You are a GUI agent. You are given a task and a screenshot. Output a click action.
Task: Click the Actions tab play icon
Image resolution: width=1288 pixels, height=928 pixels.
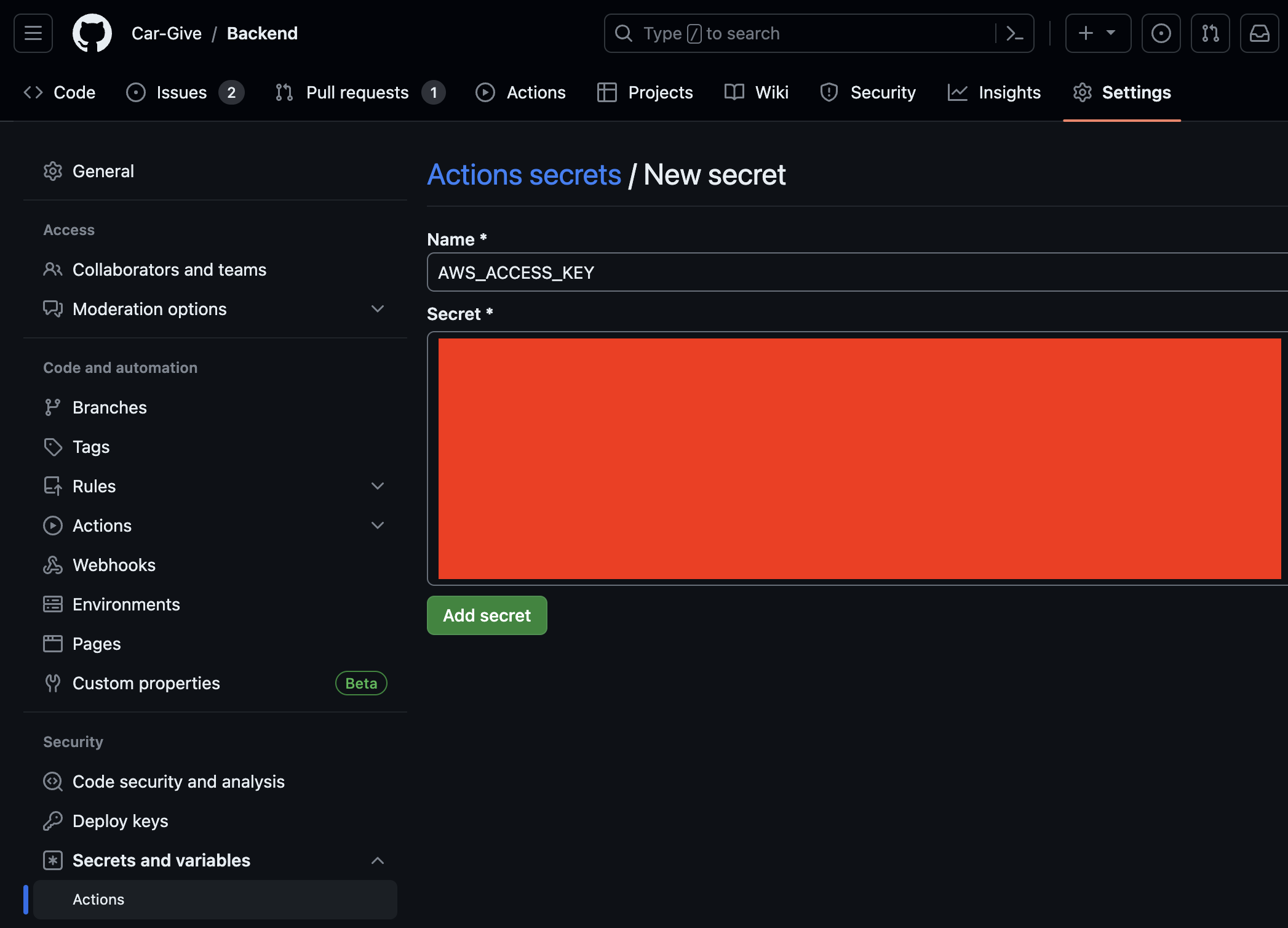[x=485, y=92]
